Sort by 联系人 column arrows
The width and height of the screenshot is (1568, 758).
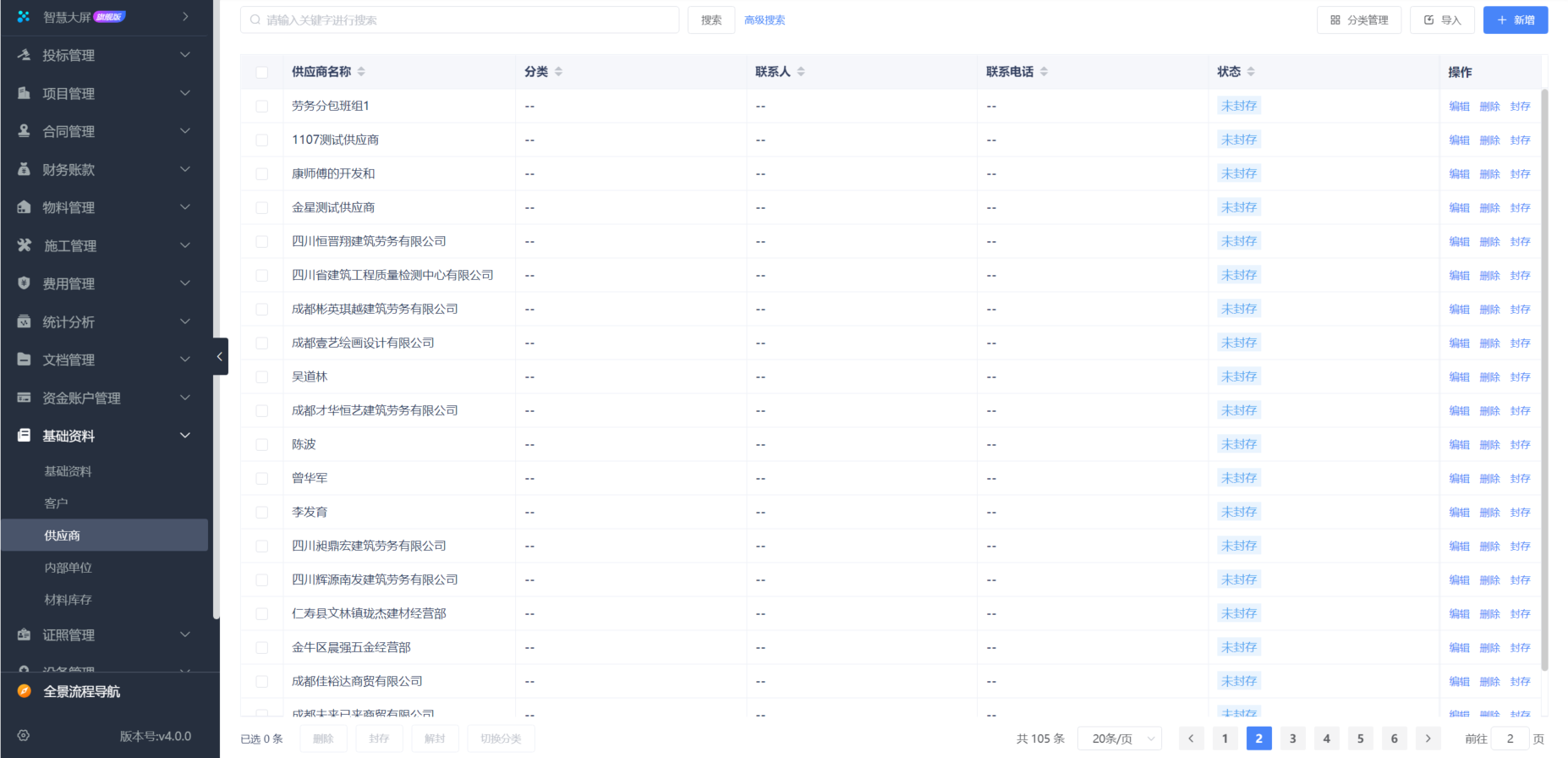coord(801,72)
